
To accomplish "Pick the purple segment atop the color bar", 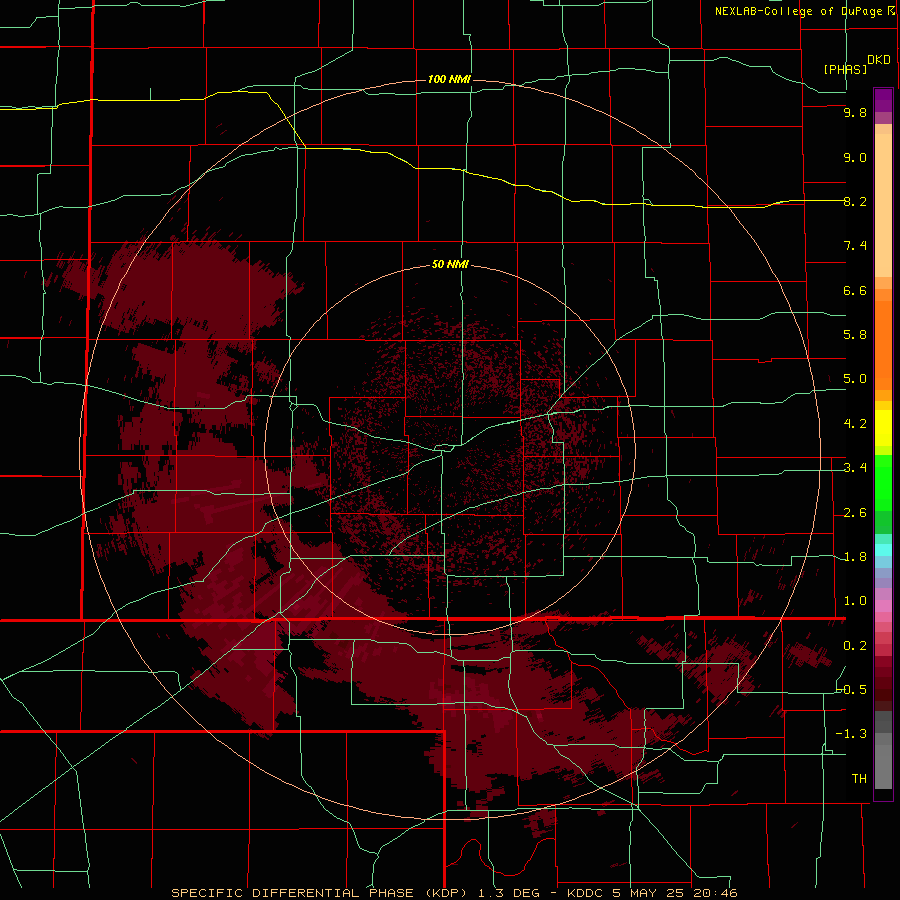I will (883, 100).
